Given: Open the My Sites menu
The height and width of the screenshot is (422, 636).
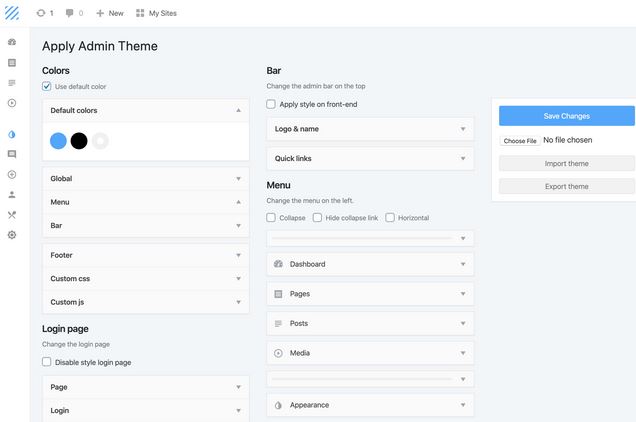Looking at the screenshot, I should tap(156, 13).
